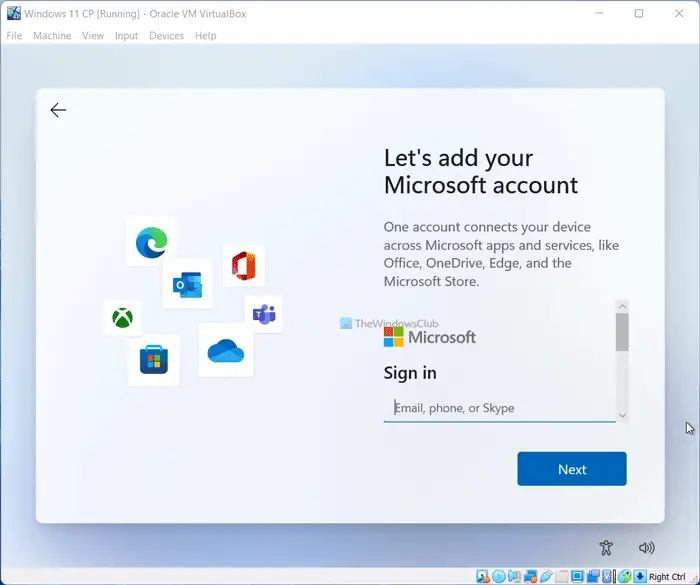This screenshot has width=700, height=585.
Task: Click the keyboard capture arrow indicator
Action: tap(640, 577)
